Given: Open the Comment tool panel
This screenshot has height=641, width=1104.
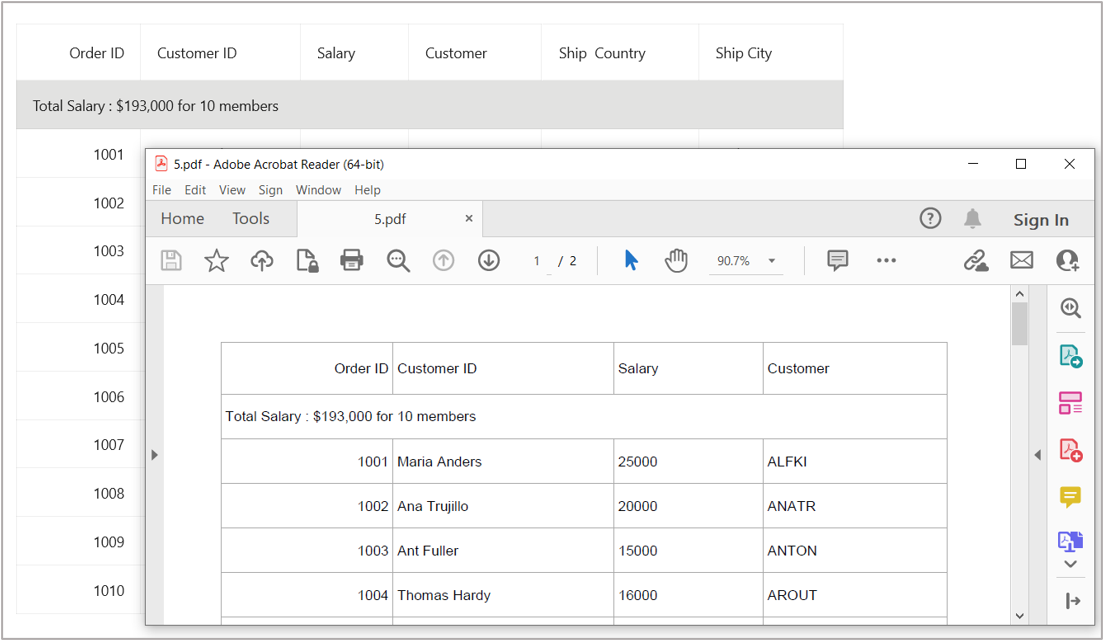Looking at the screenshot, I should (x=1070, y=497).
